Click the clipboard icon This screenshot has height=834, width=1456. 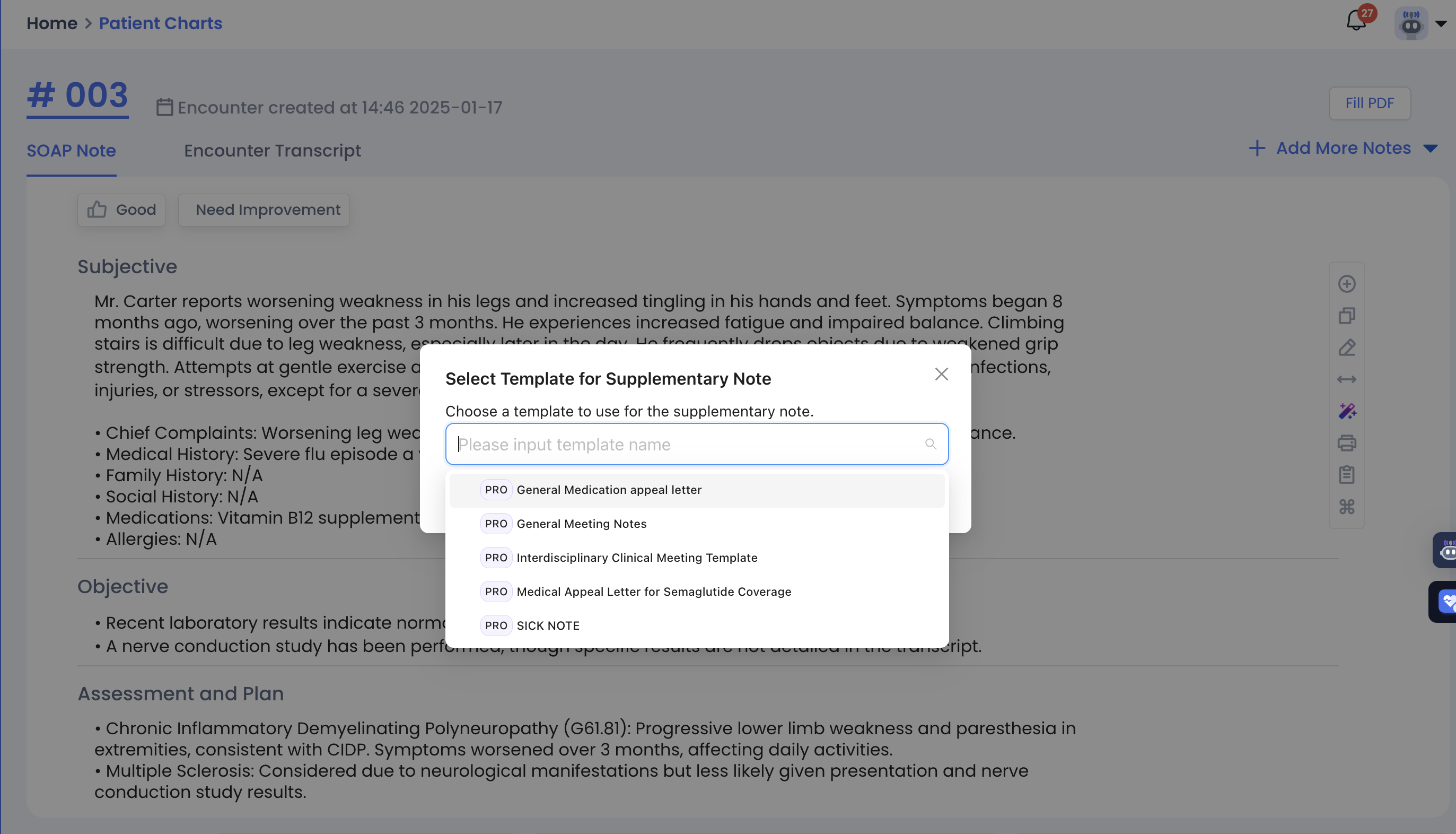(x=1347, y=475)
